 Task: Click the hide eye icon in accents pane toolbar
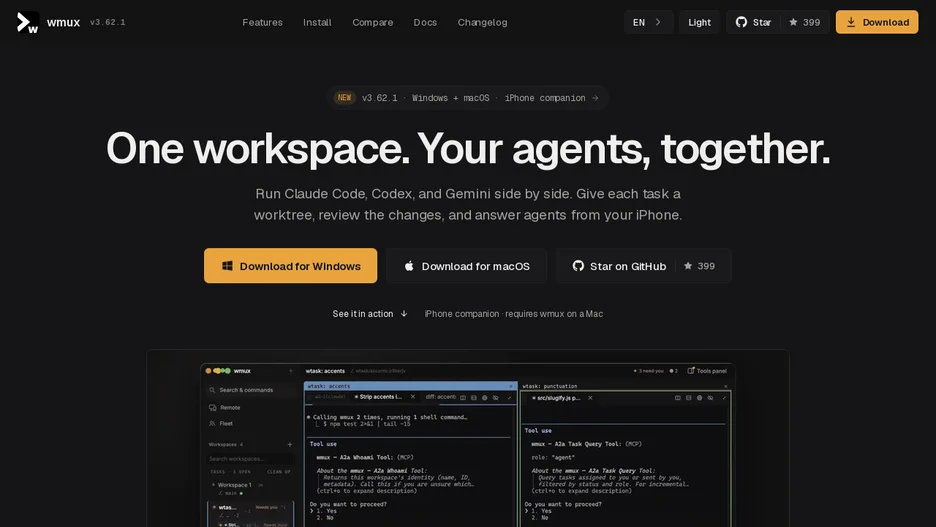[495, 397]
